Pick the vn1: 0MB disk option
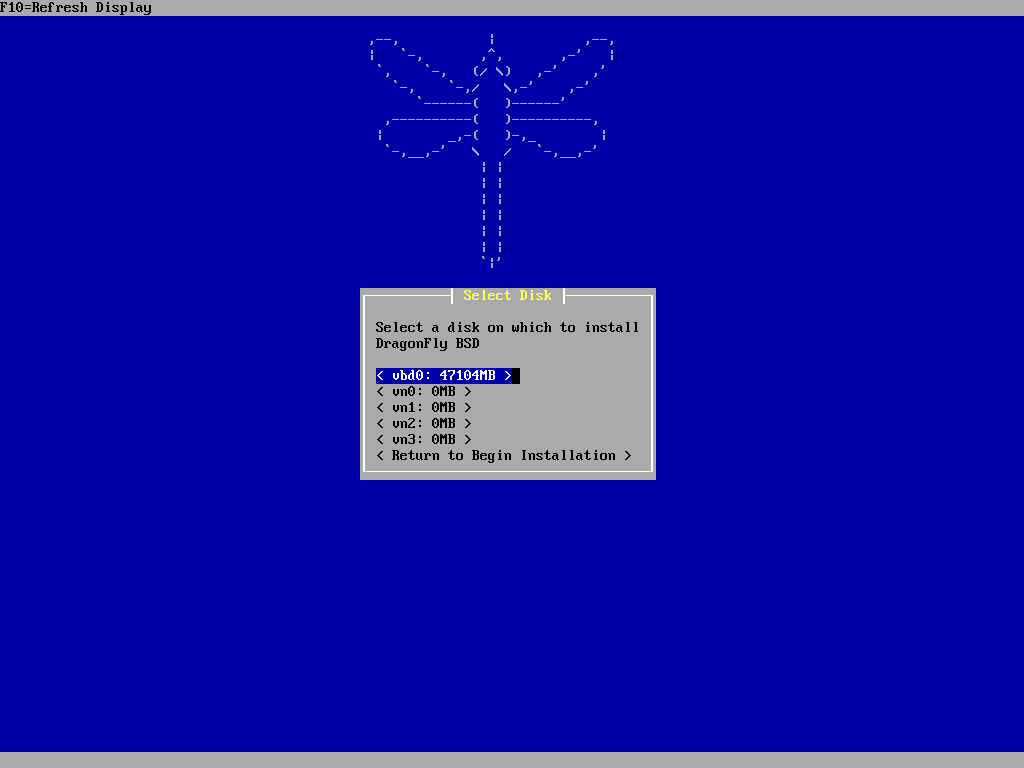 [x=423, y=408]
